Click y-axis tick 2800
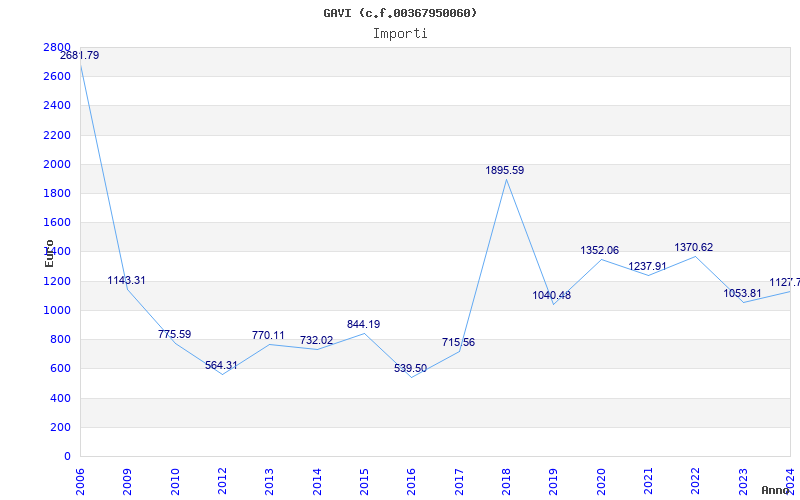The image size is (800, 500). pos(57,47)
